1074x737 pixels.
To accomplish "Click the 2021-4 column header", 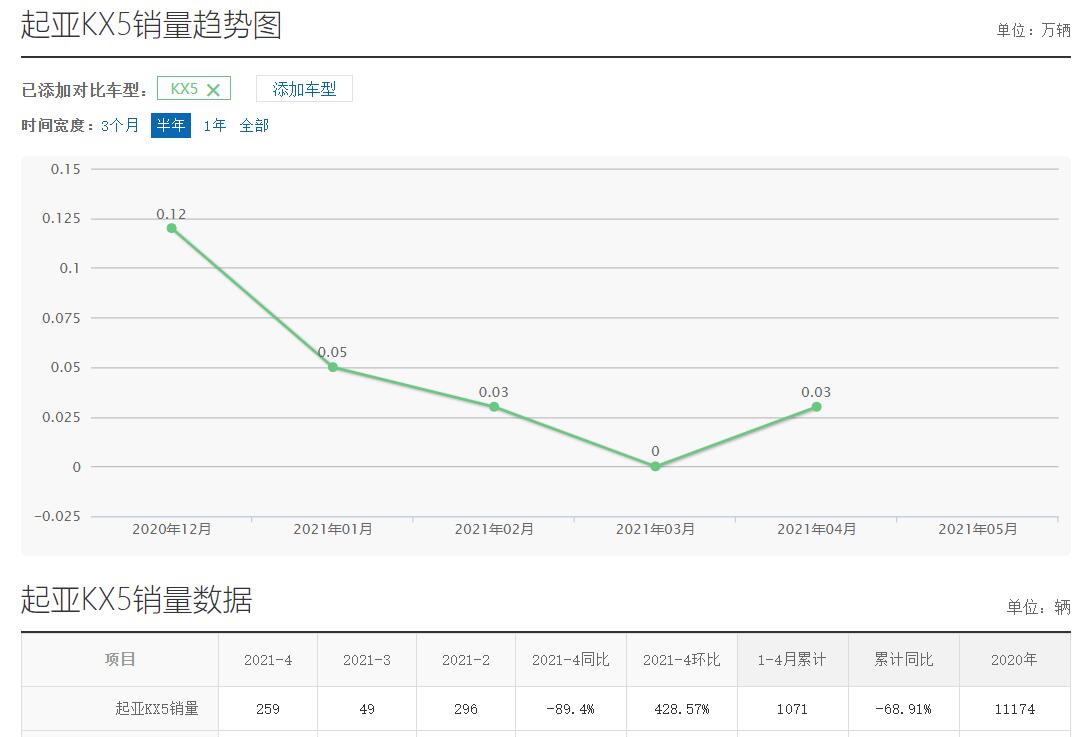I will pos(268,660).
